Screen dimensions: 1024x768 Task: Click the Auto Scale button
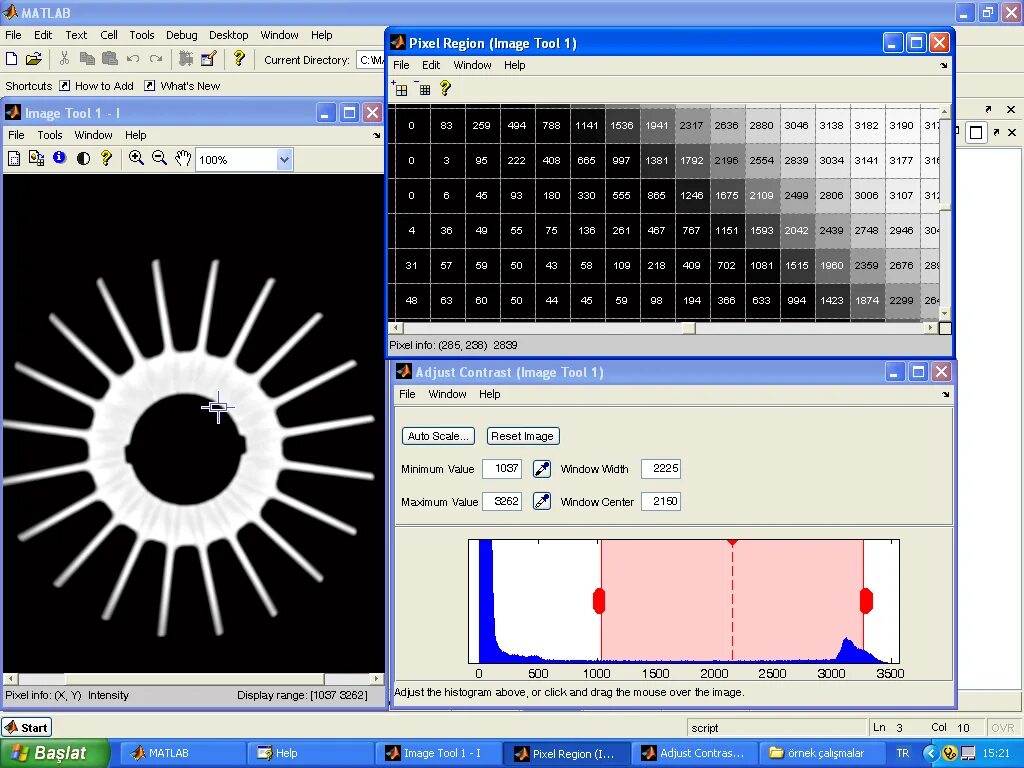[x=437, y=436]
